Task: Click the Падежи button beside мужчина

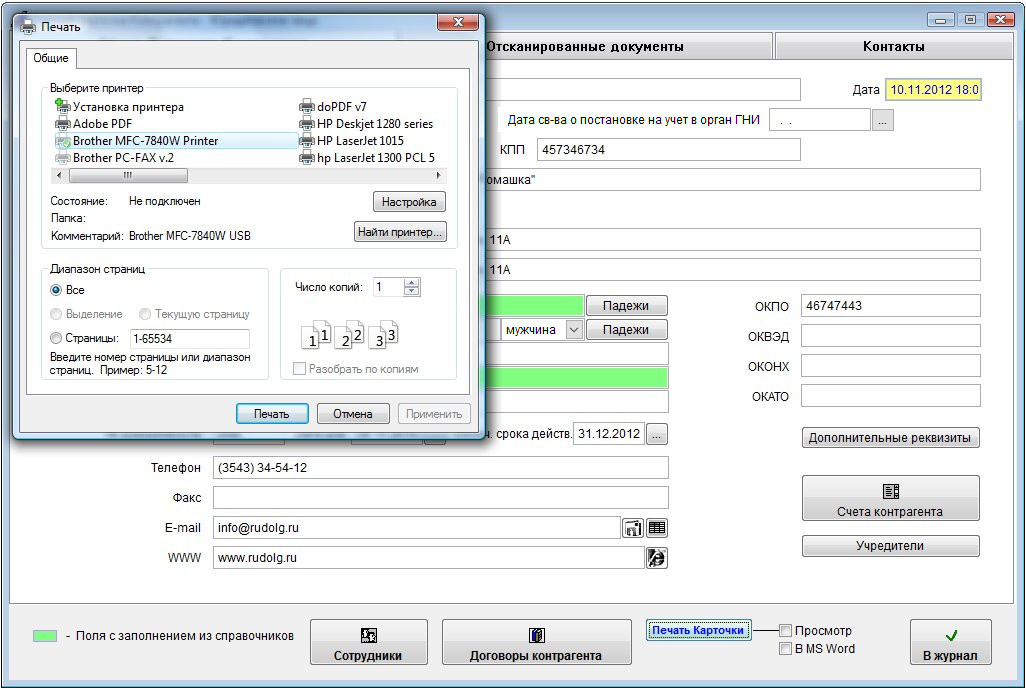Action: 627,330
